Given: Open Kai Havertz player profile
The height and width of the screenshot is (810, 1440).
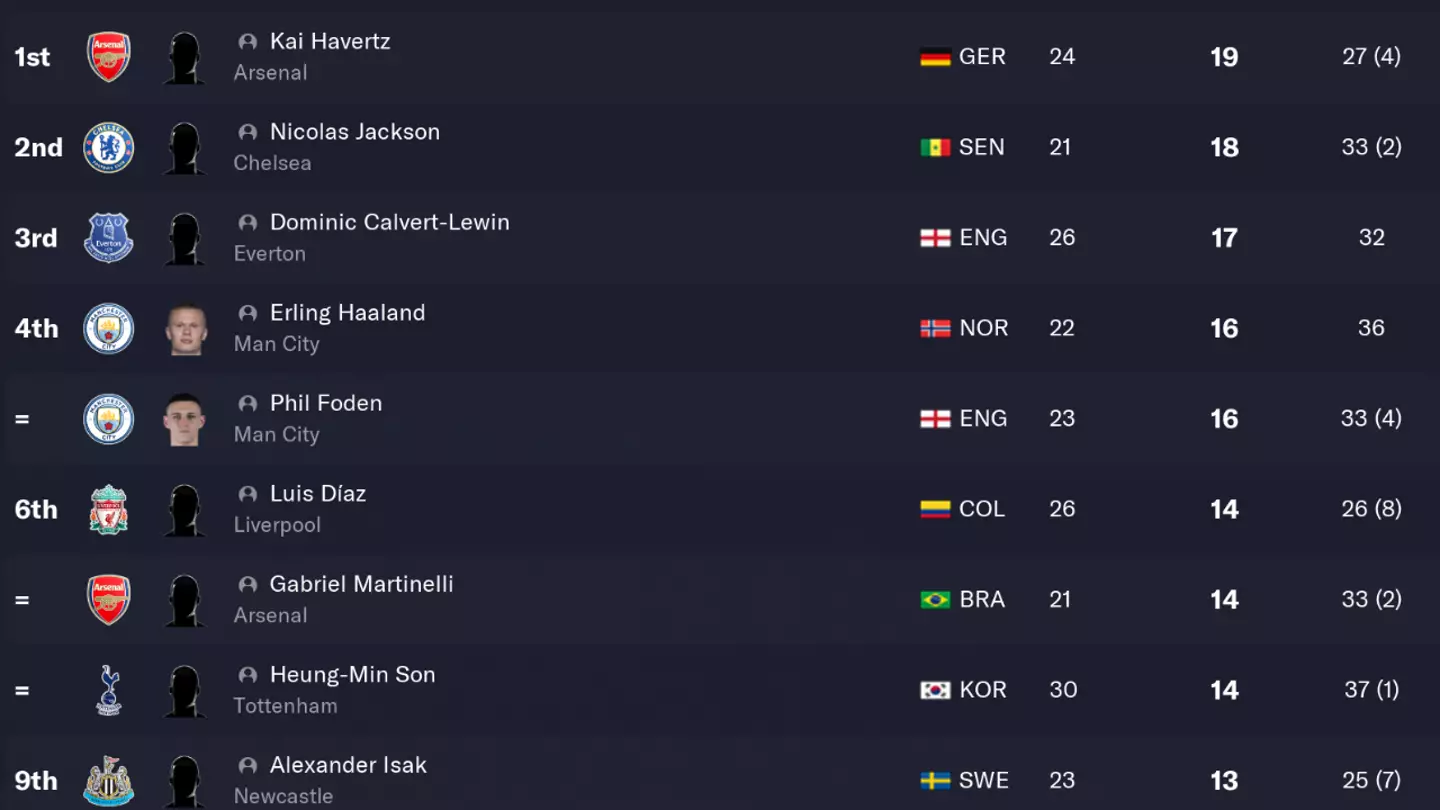Looking at the screenshot, I should pos(330,42).
